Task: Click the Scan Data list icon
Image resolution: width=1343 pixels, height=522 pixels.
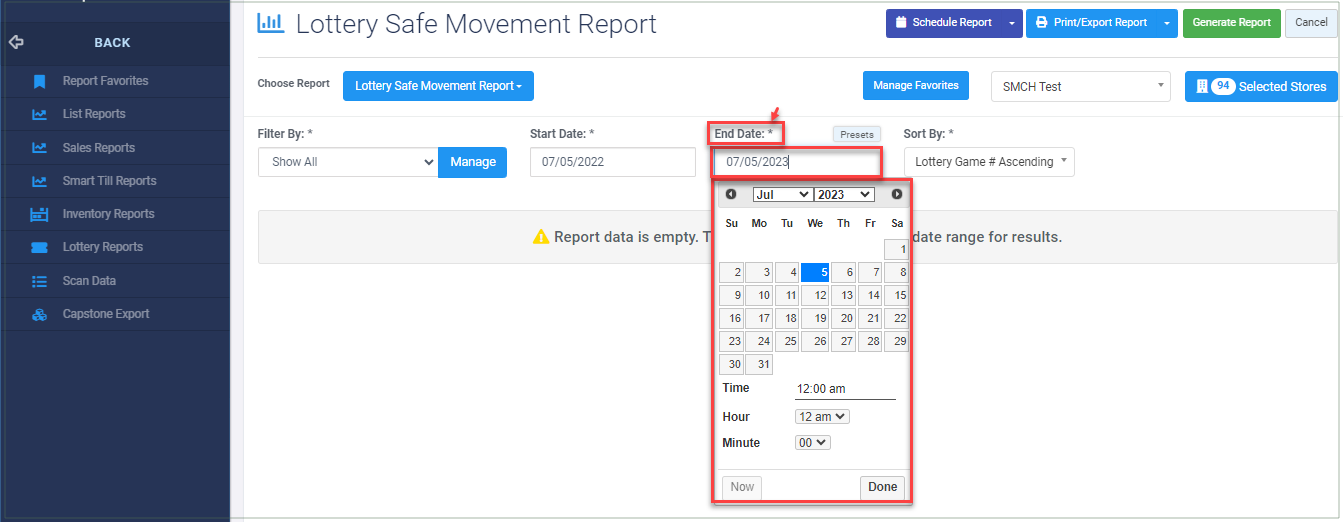Action: coord(39,281)
